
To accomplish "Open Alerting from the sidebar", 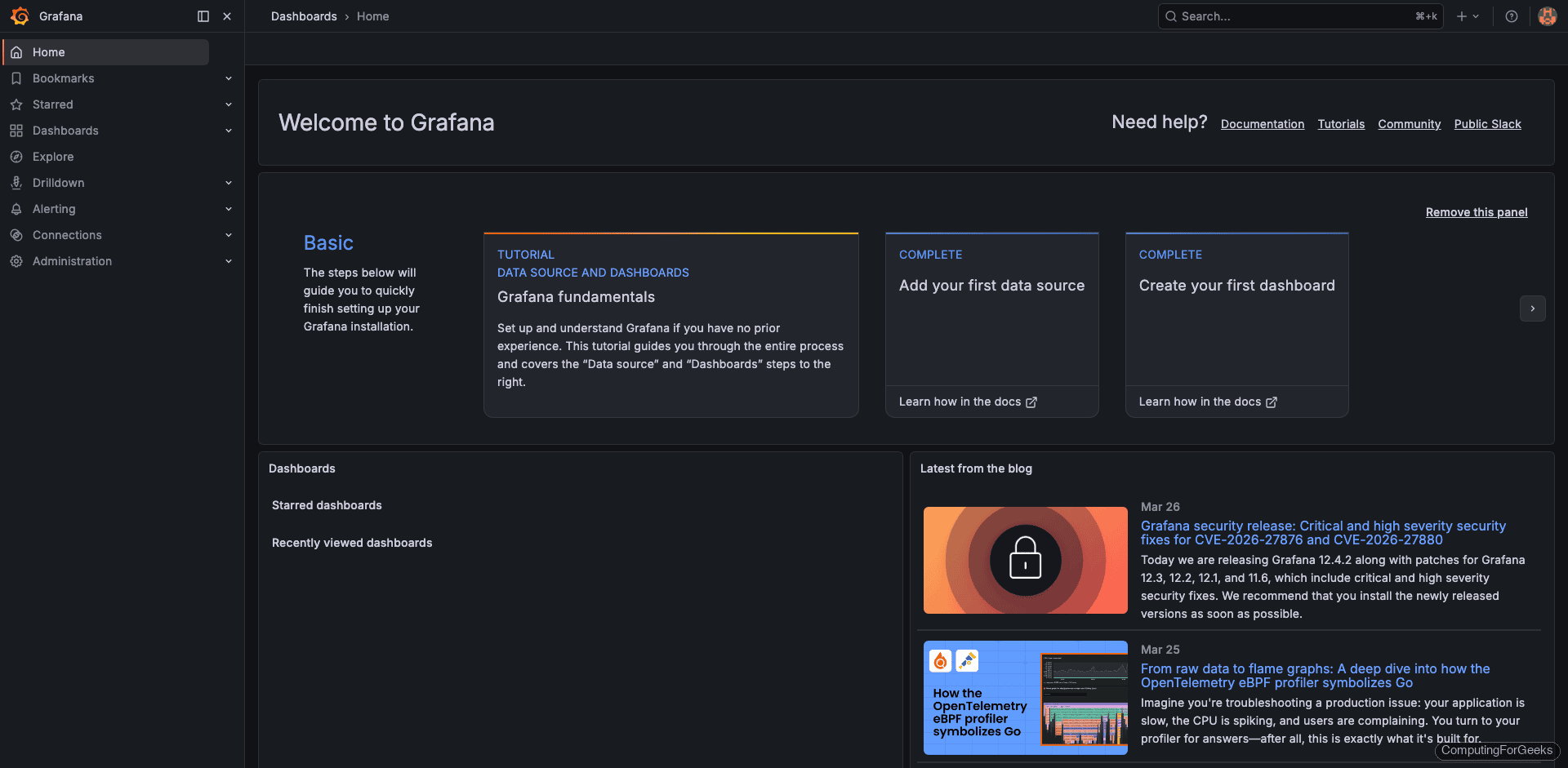I will pos(55,208).
